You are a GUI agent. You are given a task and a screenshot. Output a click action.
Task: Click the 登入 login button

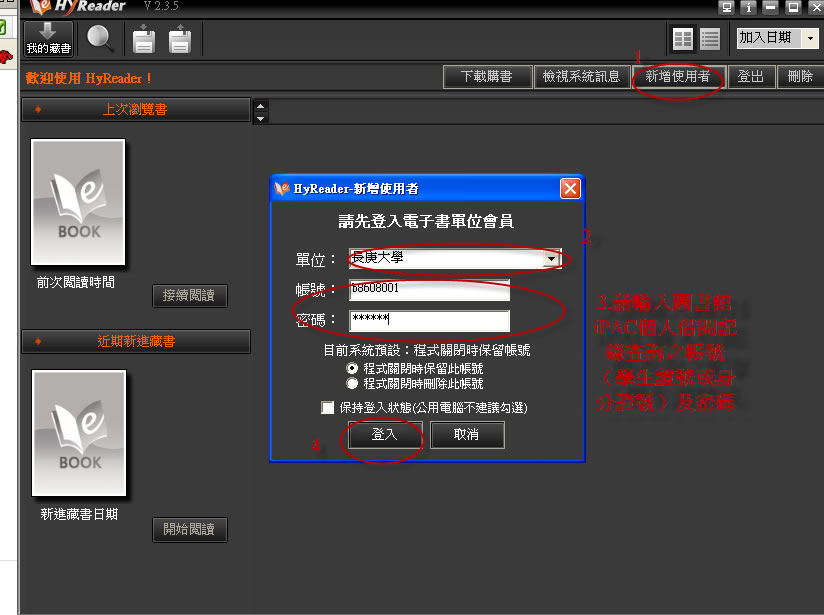(385, 434)
